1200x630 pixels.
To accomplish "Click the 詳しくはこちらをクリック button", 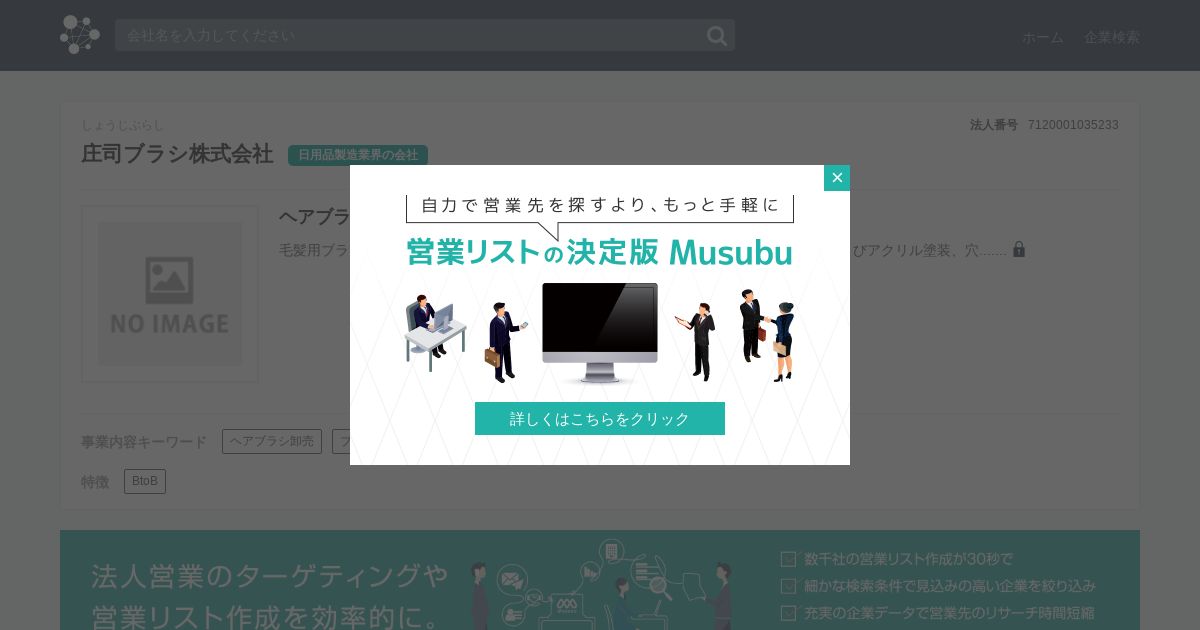I will pos(600,418).
